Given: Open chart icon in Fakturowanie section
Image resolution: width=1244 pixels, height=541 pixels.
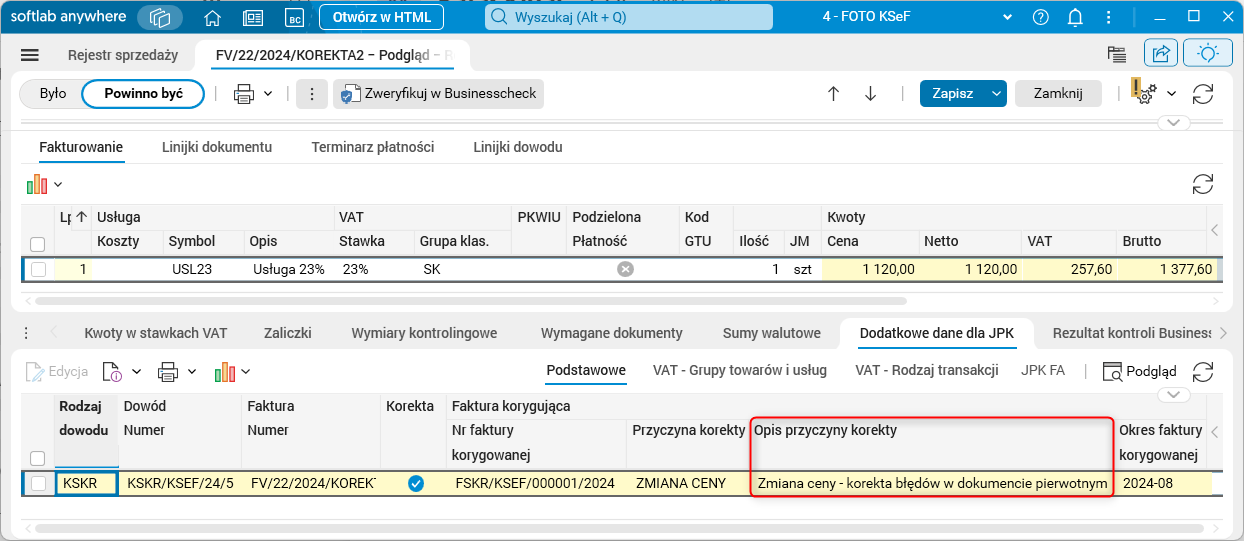Looking at the screenshot, I should point(37,184).
